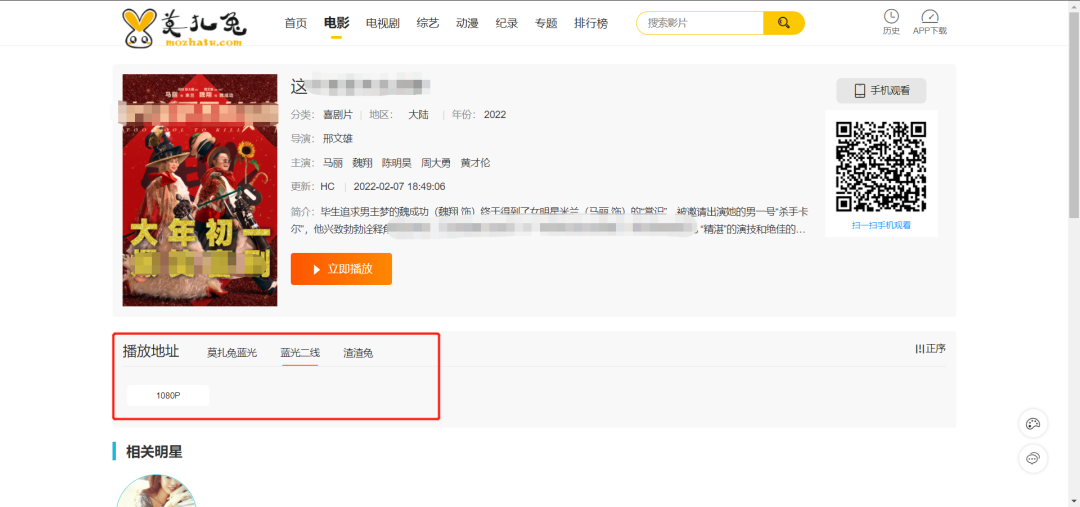Select the 1080P episode button
The height and width of the screenshot is (507, 1080).
click(168, 395)
